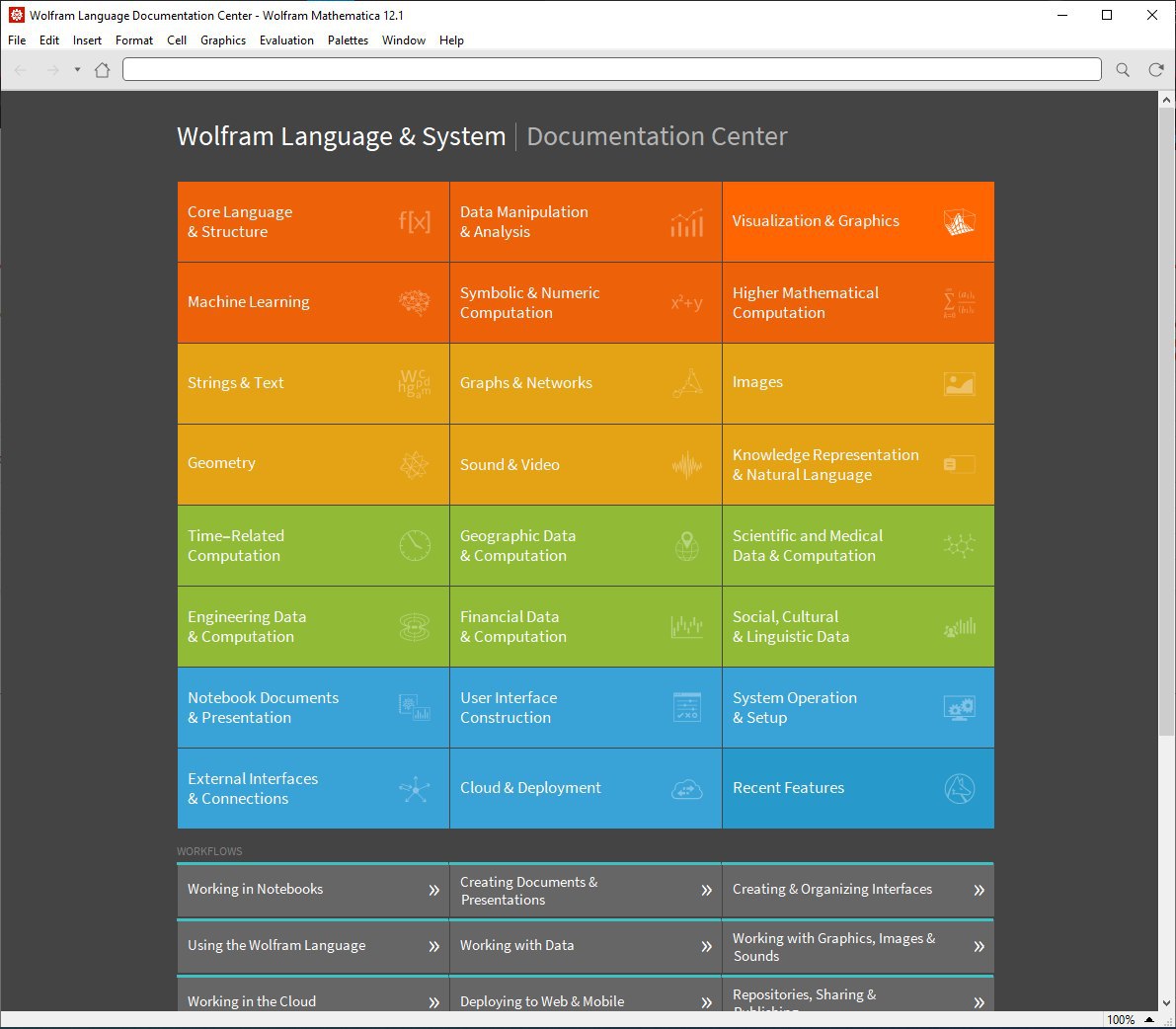Screen dimensions: 1176x1029
Task: Expand Deploying to Web & Mobile chevron
Action: [x=706, y=1002]
